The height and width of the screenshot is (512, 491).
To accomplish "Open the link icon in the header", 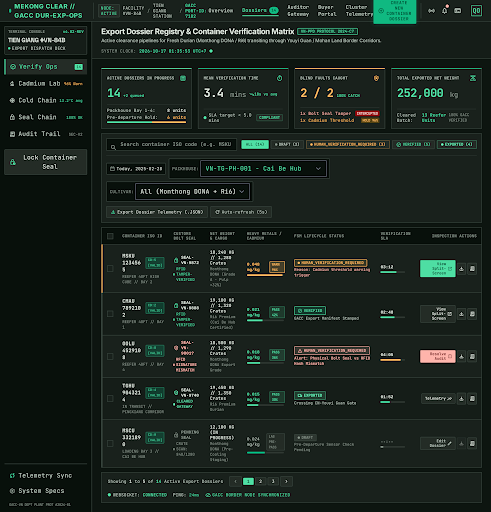I will (431, 11).
